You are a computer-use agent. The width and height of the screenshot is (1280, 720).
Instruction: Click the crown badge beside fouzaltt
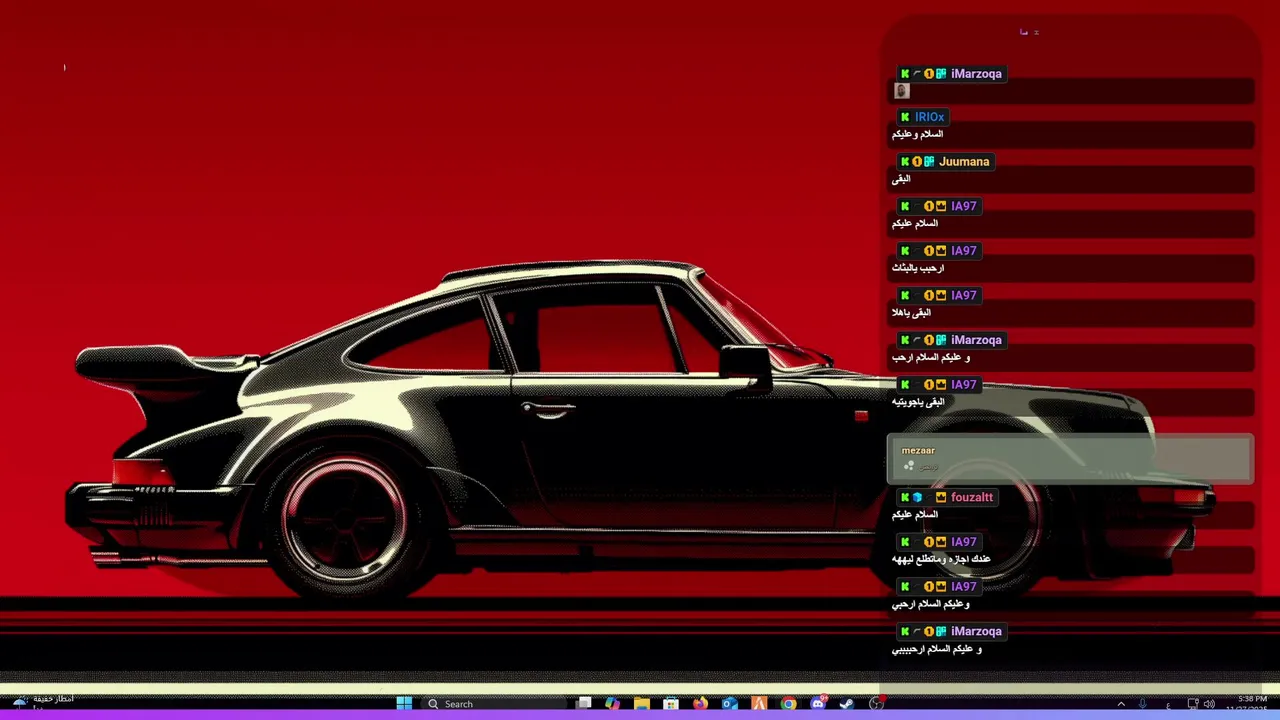pos(941,497)
